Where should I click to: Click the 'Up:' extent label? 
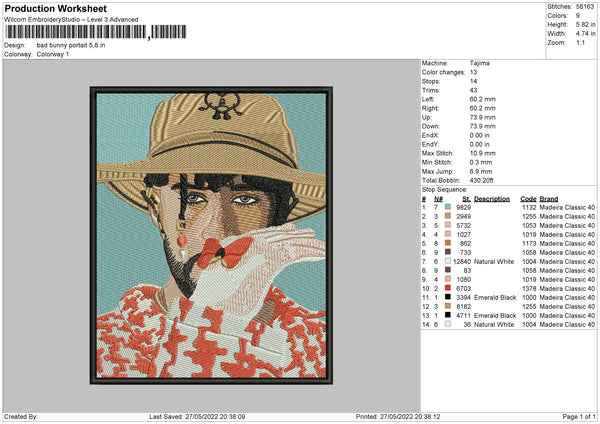(427, 117)
